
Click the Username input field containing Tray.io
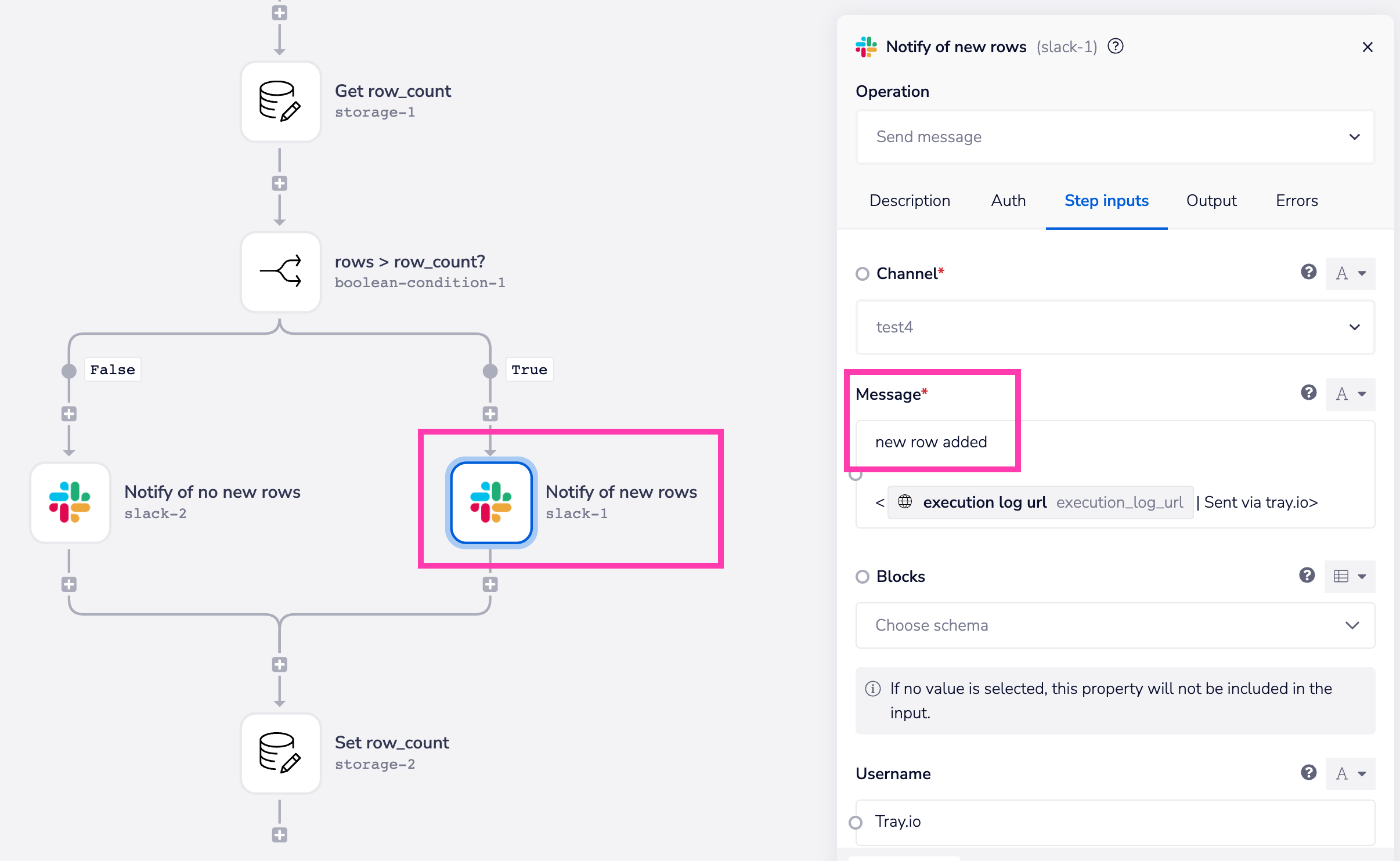tap(1114, 822)
